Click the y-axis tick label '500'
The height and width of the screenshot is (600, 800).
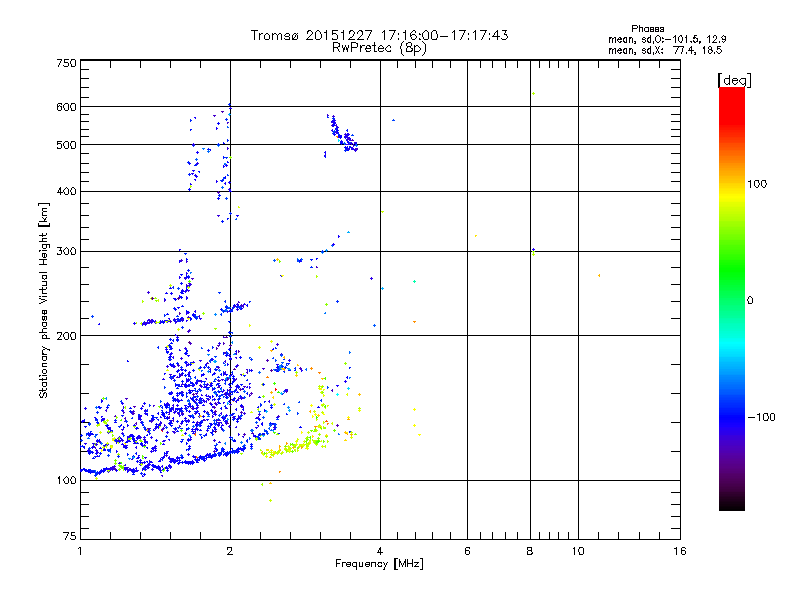pos(66,145)
